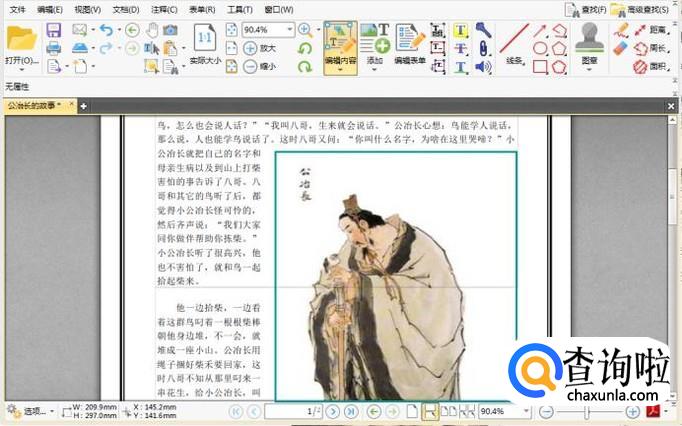The image size is (682, 426).
Task: Click the Stamp tool (图章)
Action: [589, 43]
